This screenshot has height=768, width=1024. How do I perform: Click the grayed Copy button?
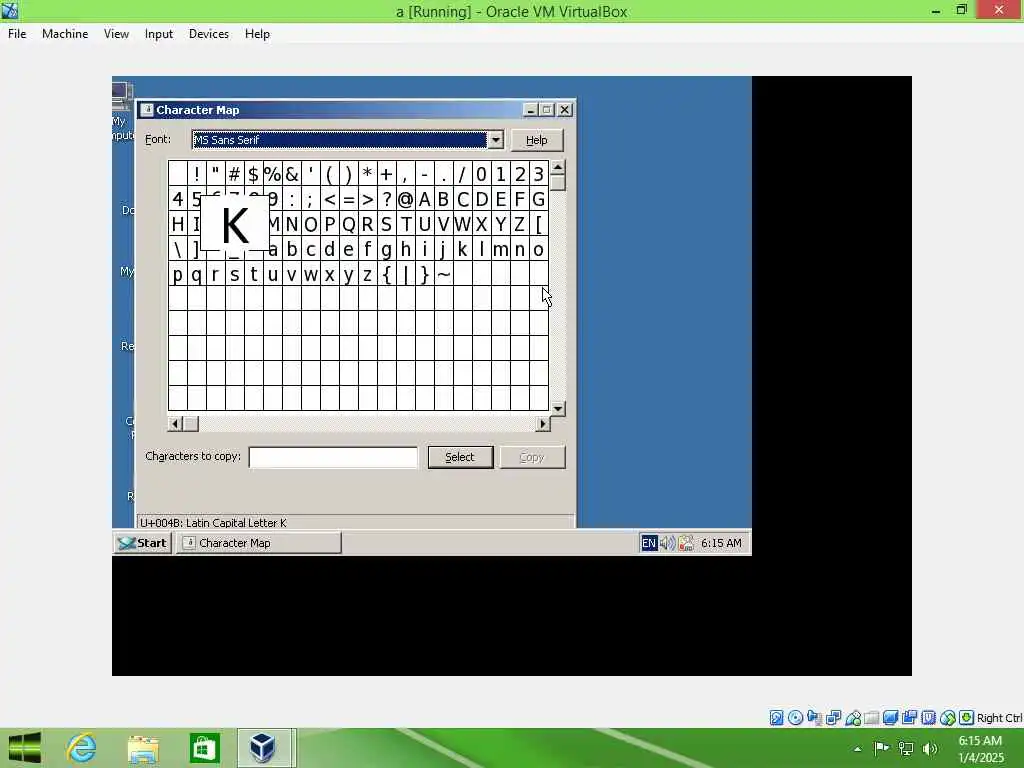tap(532, 457)
